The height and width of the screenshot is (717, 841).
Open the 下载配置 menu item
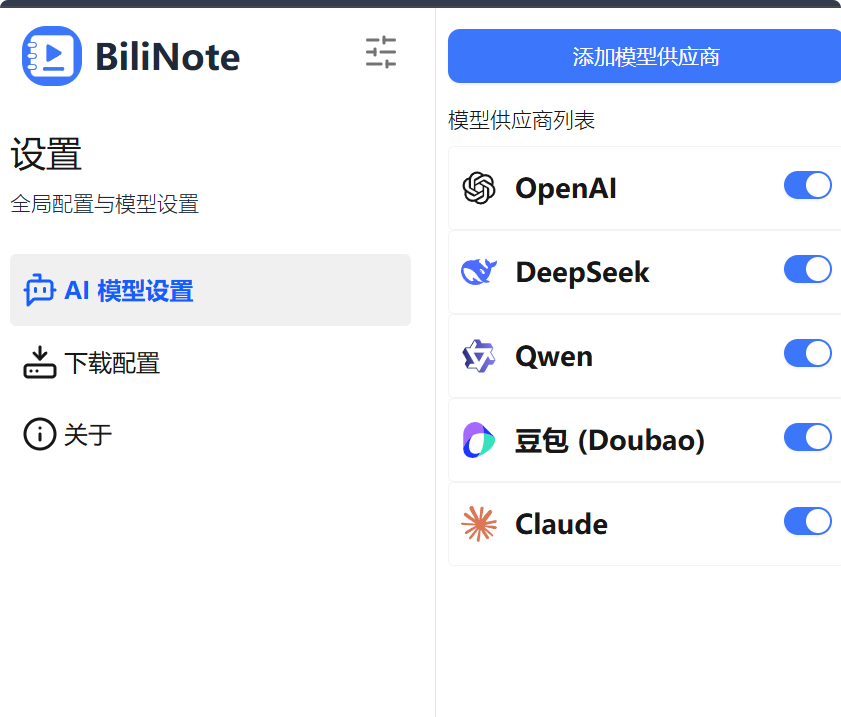(x=112, y=363)
